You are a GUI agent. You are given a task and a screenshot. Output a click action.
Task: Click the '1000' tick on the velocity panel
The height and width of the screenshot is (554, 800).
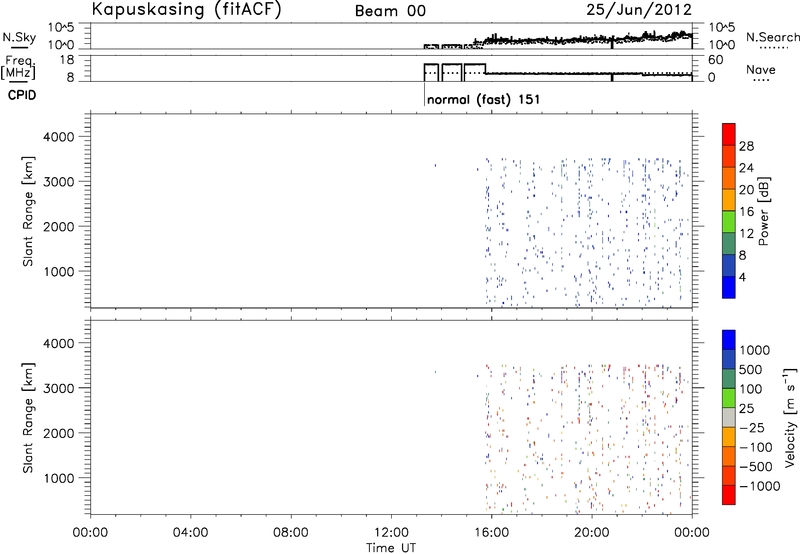tap(59, 478)
